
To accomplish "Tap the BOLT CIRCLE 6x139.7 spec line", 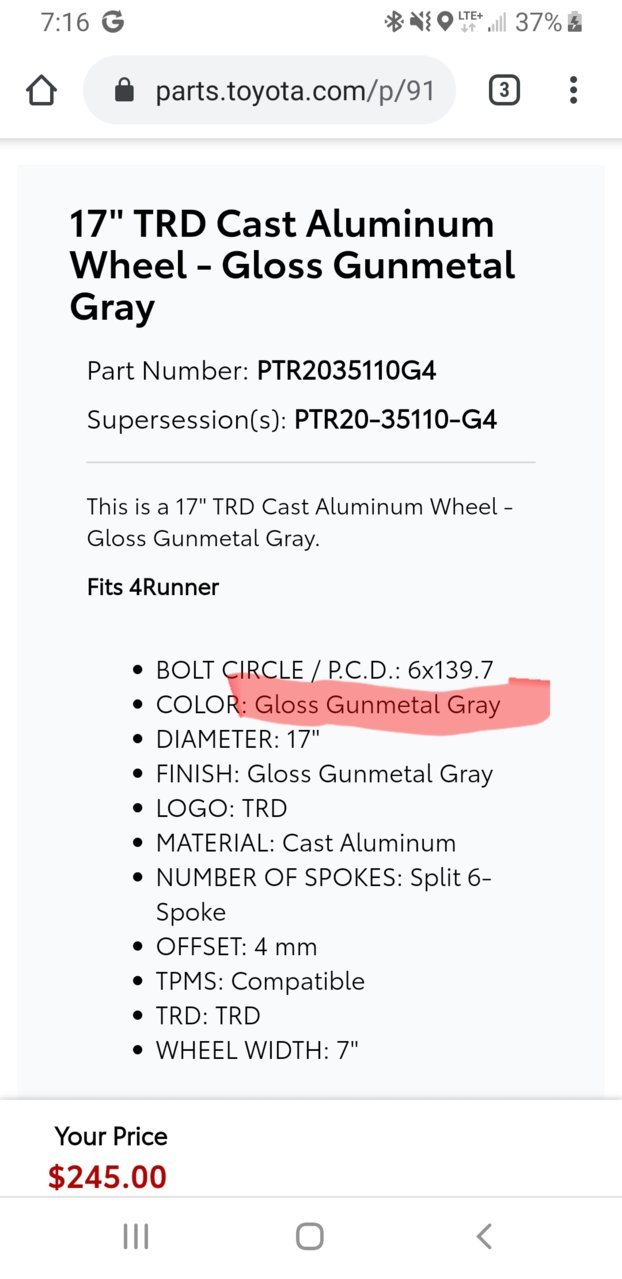I will click(325, 670).
